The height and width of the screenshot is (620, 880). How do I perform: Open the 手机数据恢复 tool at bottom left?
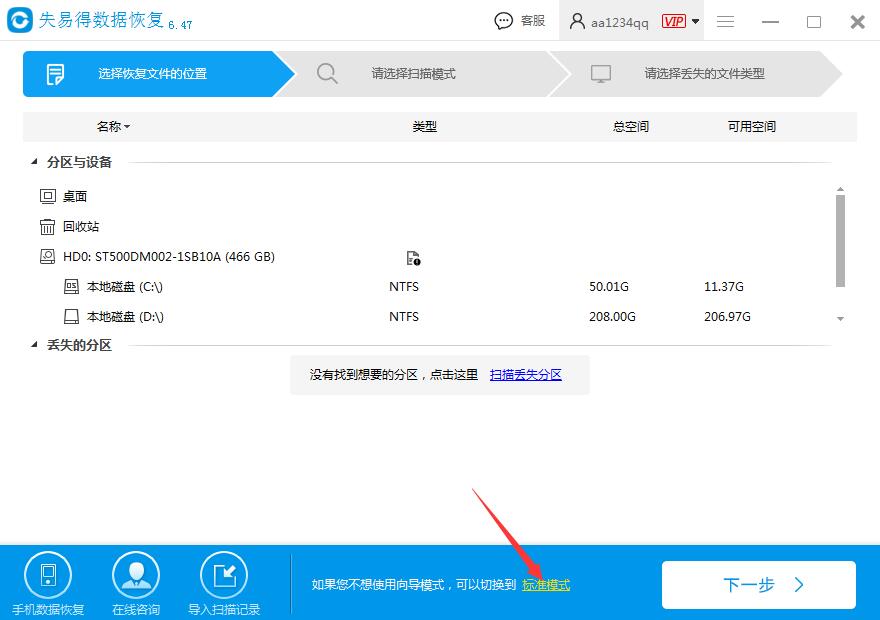point(48,573)
